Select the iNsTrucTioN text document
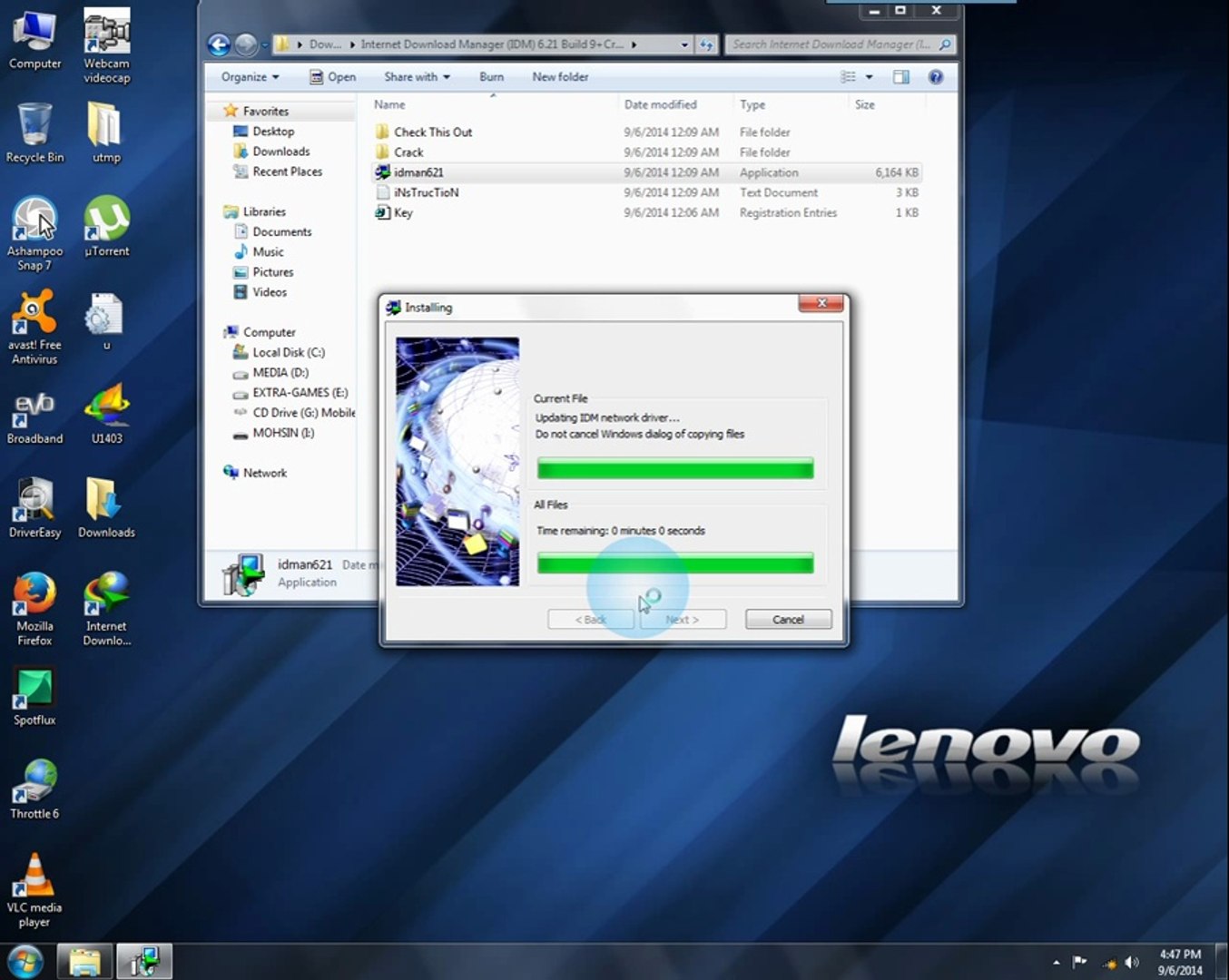1229x980 pixels. click(426, 192)
